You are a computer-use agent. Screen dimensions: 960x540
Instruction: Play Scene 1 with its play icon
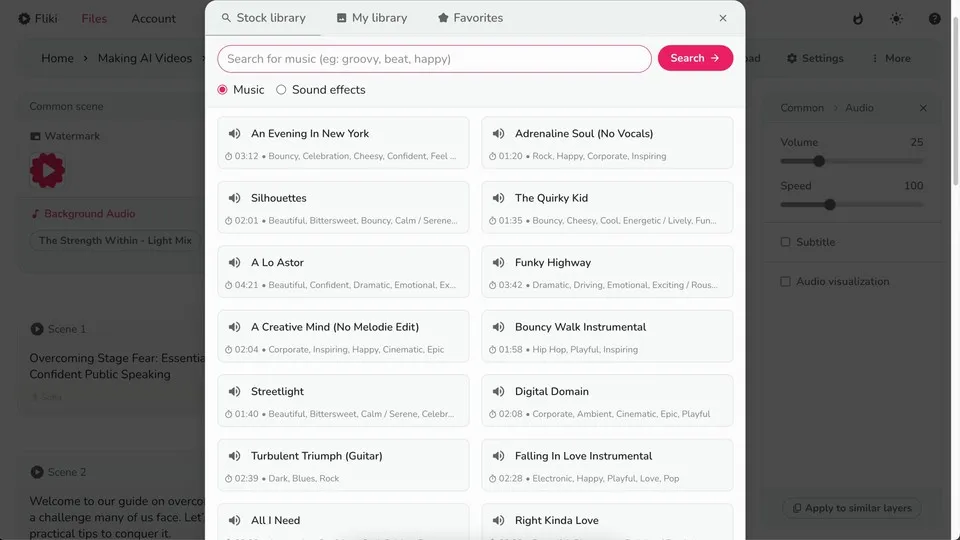pyautogui.click(x=37, y=329)
